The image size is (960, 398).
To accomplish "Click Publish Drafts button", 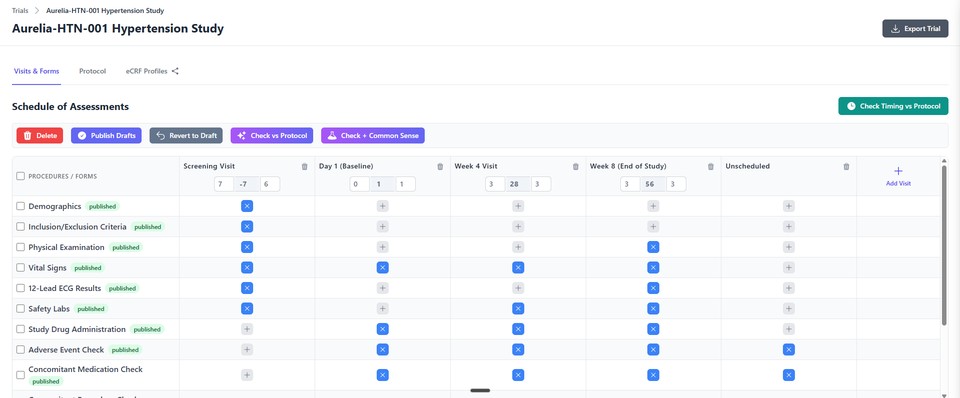I will point(107,135).
